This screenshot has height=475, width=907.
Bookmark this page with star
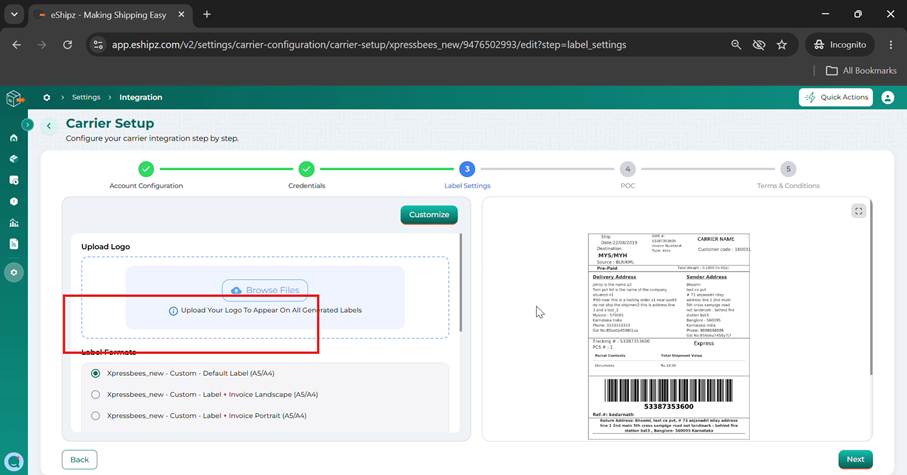781,45
